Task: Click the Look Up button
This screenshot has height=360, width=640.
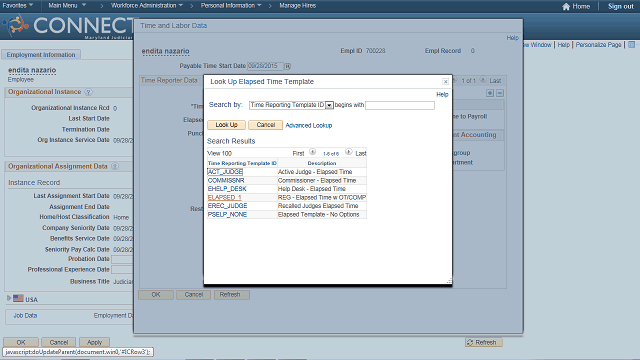Action: 227,125
